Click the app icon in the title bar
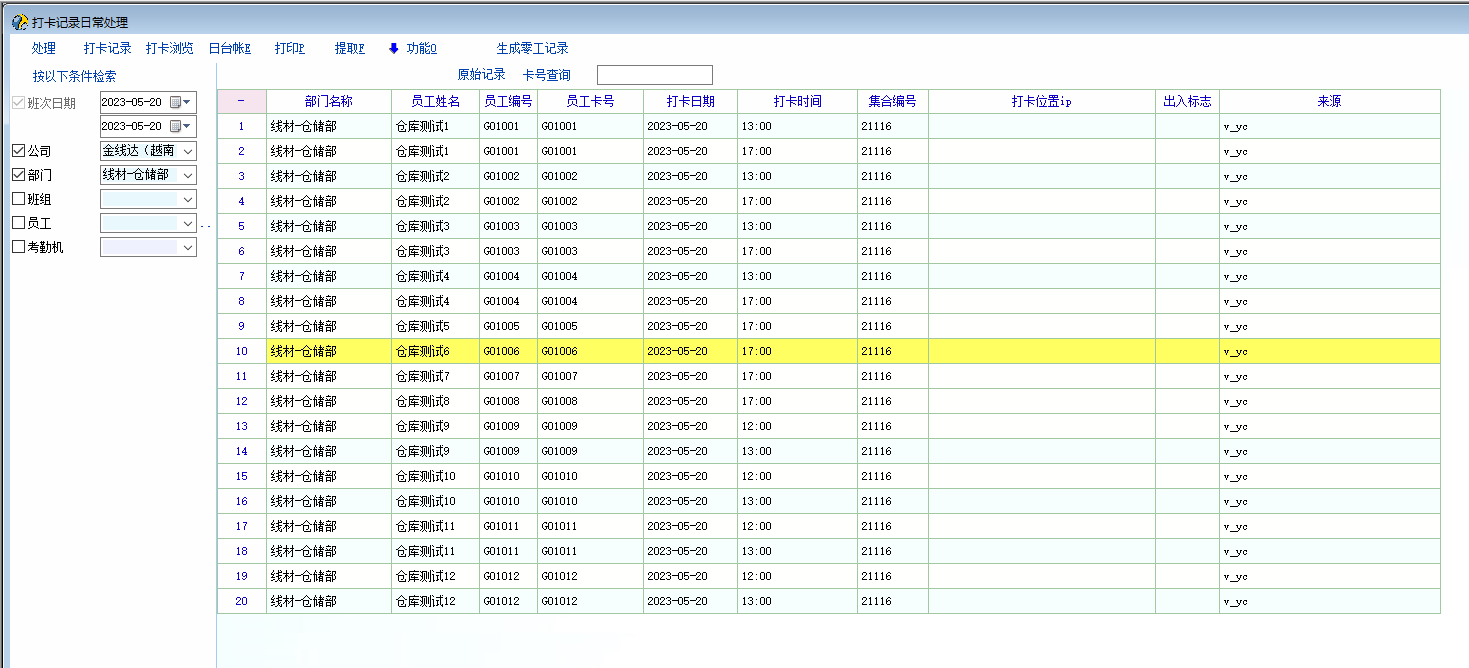This screenshot has height=668, width=1469. 19,22
